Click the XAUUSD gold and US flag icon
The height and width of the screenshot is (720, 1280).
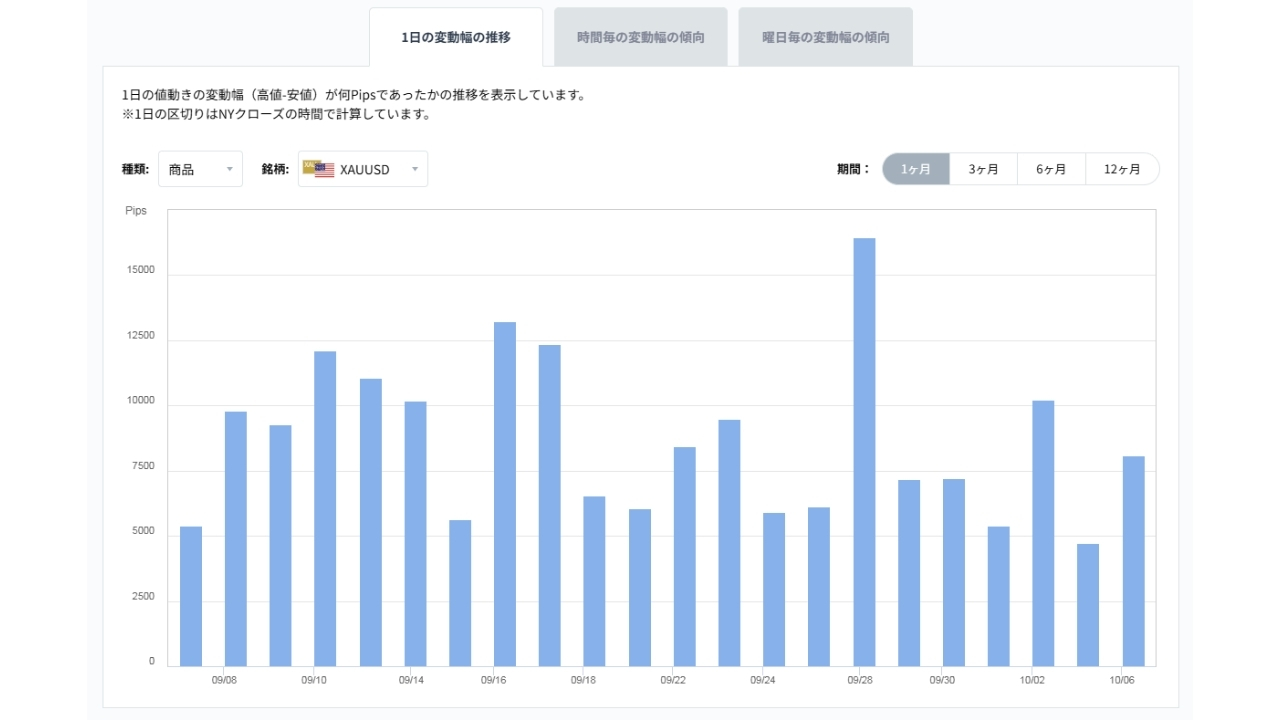click(319, 169)
